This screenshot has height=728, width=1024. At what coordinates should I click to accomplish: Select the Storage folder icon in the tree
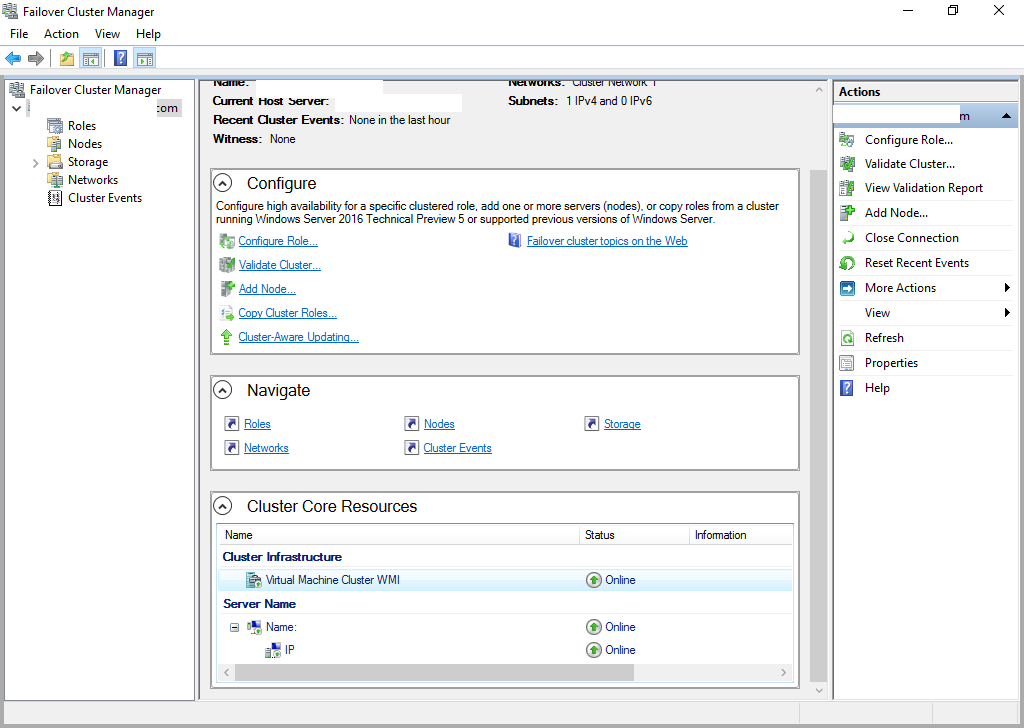click(x=55, y=161)
